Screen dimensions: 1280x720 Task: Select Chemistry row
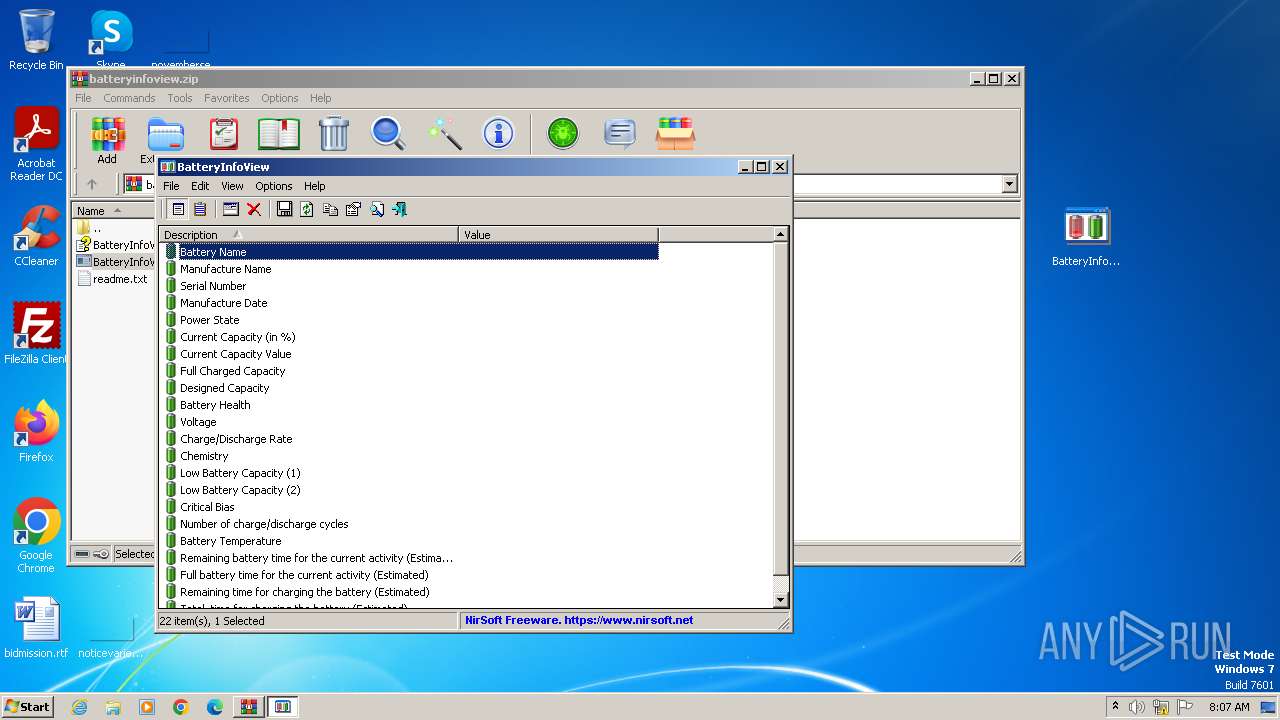204,456
